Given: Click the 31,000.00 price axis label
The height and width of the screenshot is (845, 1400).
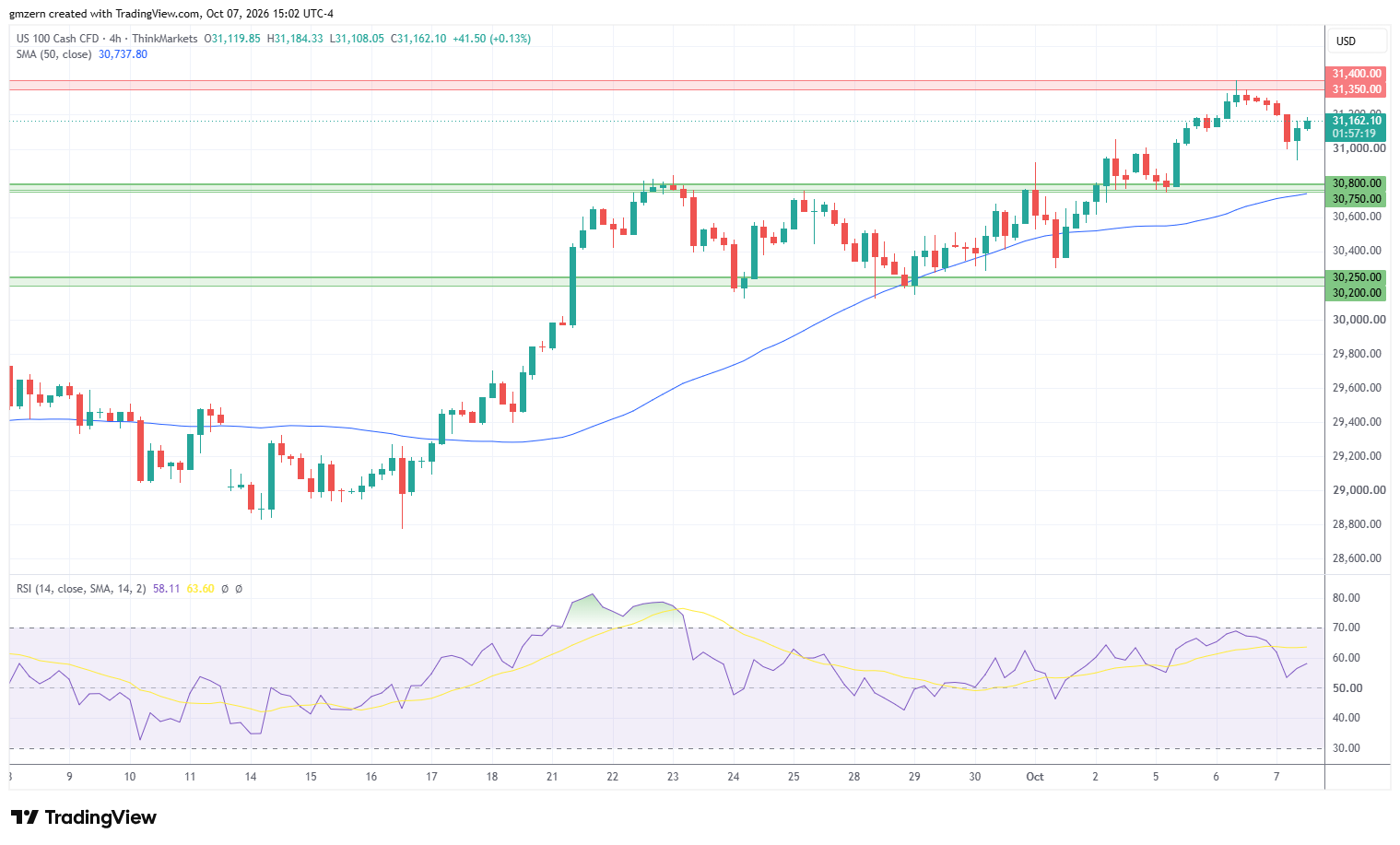Looking at the screenshot, I should click(x=1359, y=148).
